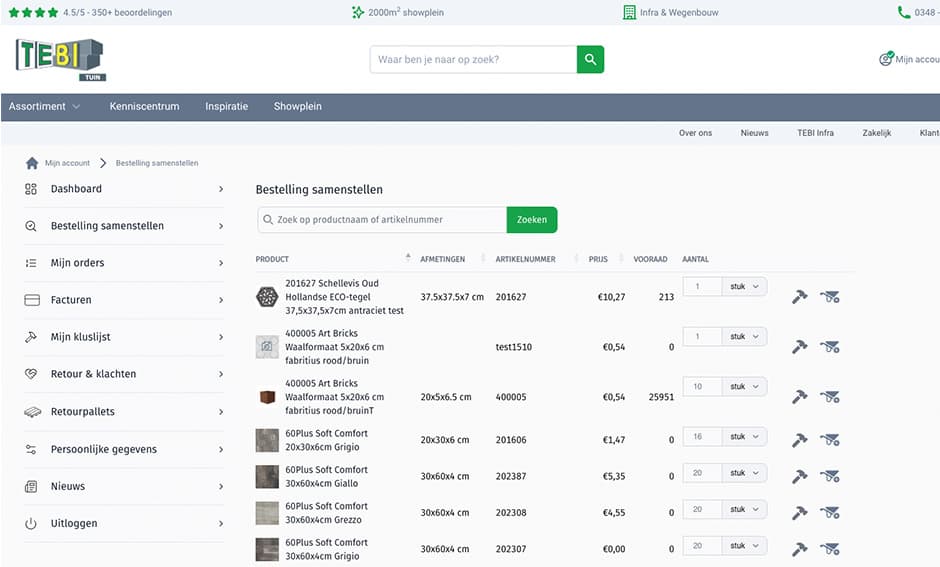Click the quantity field for article 202387
Screen dimensions: 940x567
(702, 472)
